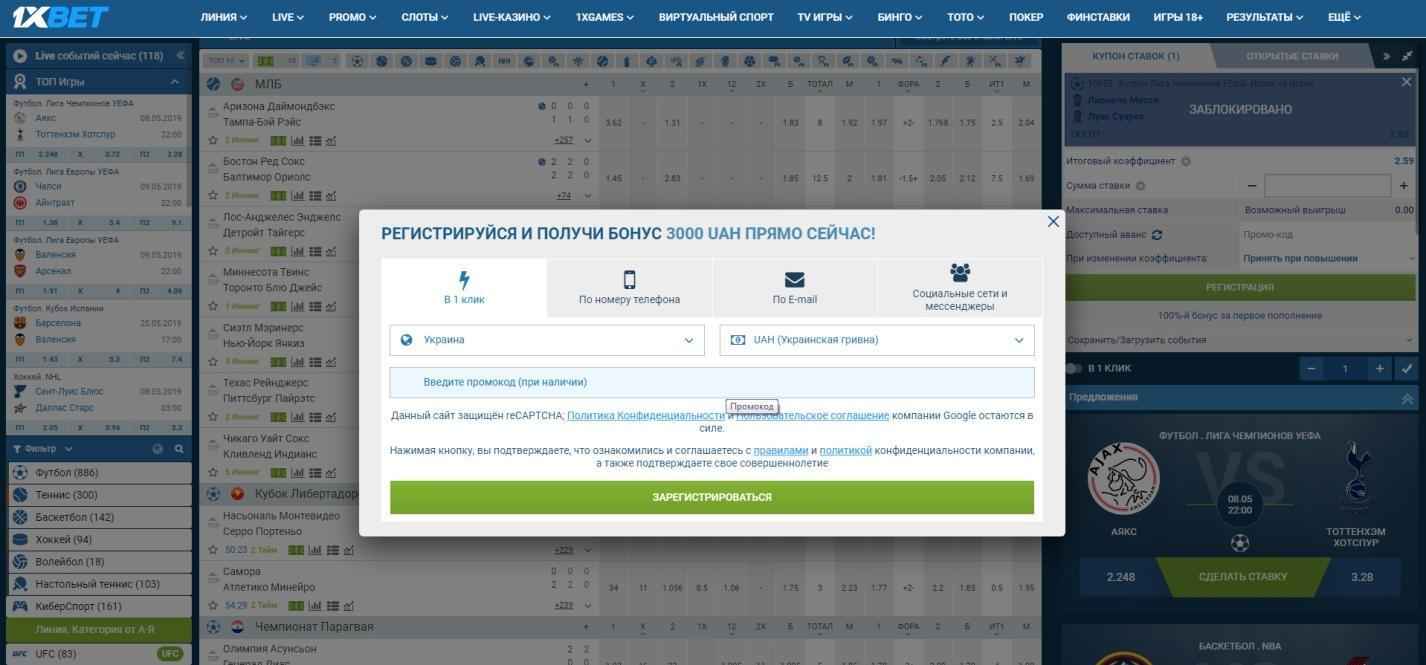The height and width of the screenshot is (665, 1426).
Task: Collapse the ТОП Игры section
Action: pos(175,81)
